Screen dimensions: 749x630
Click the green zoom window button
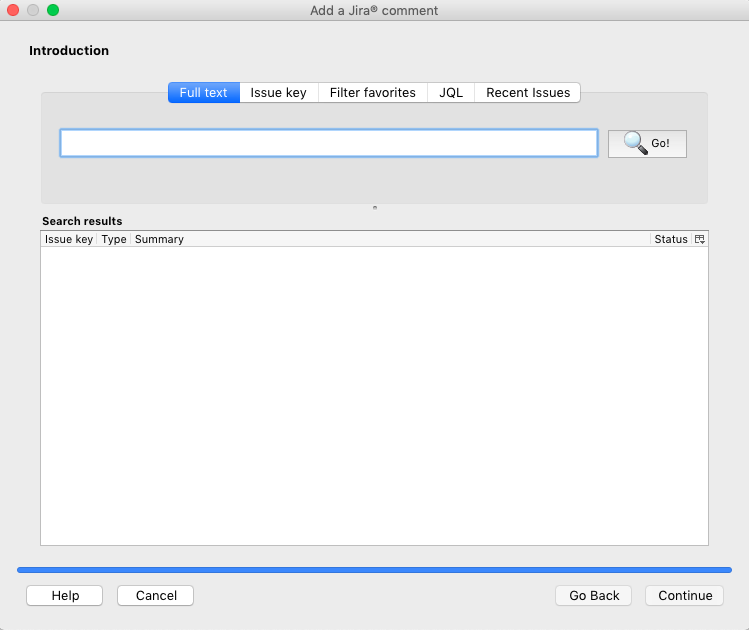click(x=53, y=10)
